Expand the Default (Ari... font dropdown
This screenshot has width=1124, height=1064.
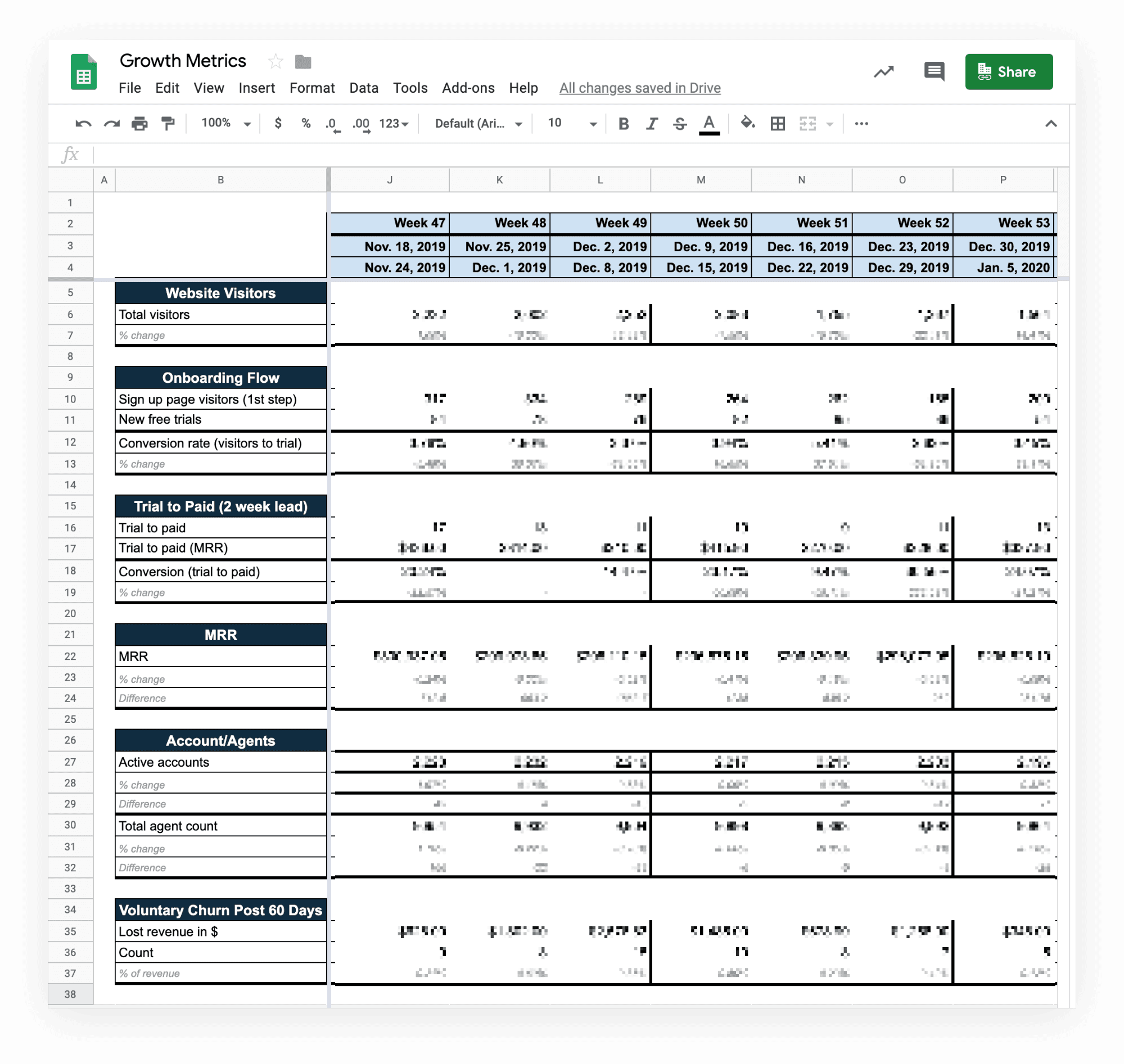tap(478, 124)
